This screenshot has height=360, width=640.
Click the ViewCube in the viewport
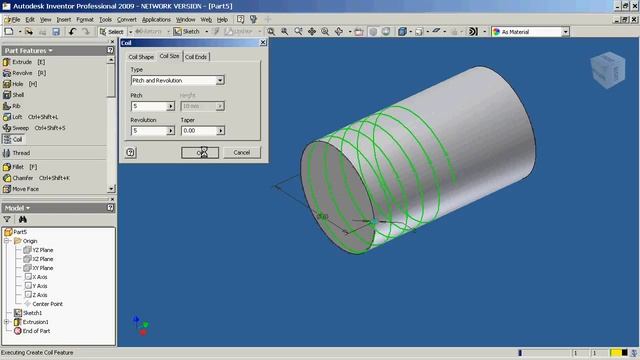pos(608,70)
